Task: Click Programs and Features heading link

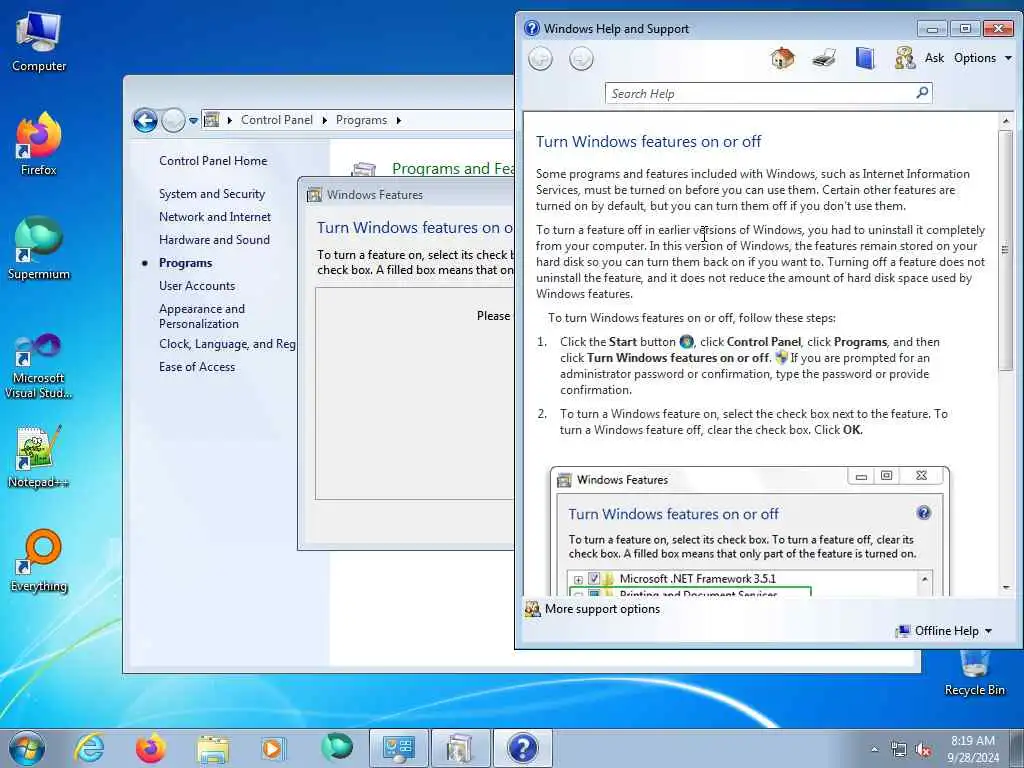Action: pos(453,168)
